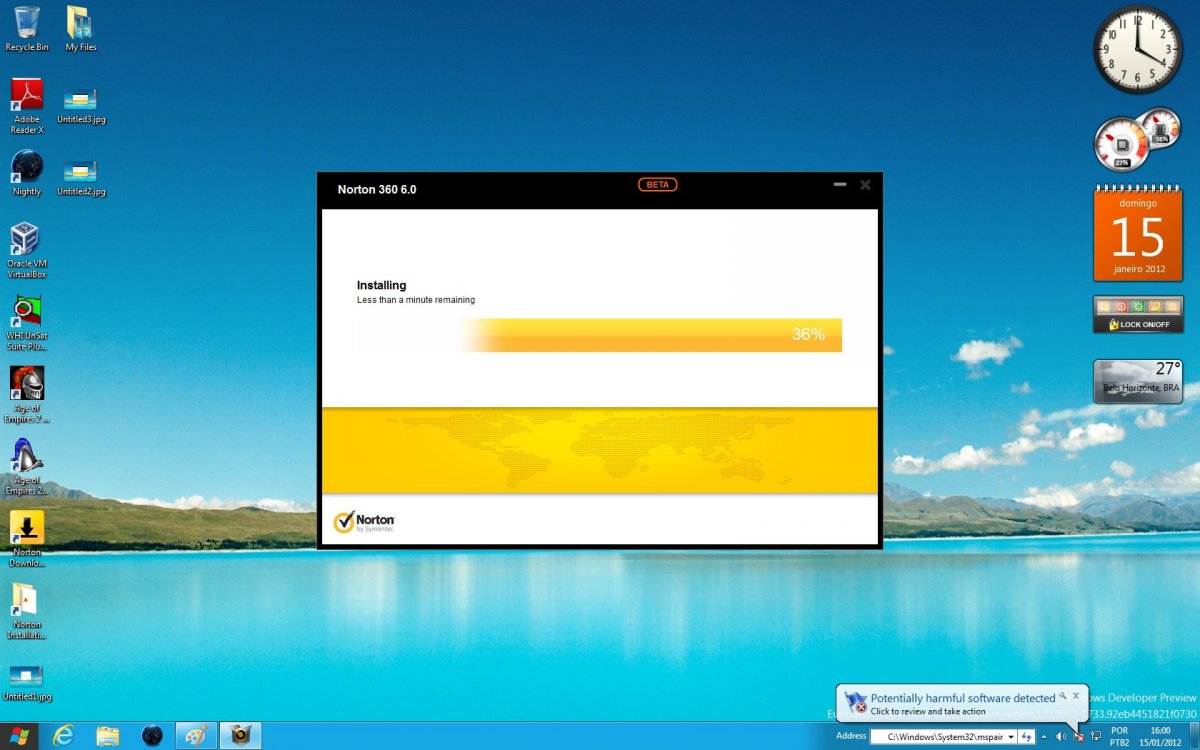Select the Untitled2.jpg desktop file
Image resolution: width=1200 pixels, height=750 pixels.
pyautogui.click(x=81, y=178)
